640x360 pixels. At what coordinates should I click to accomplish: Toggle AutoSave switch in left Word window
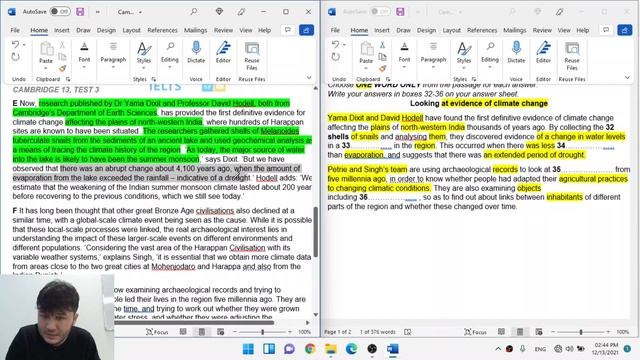[x=60, y=11]
